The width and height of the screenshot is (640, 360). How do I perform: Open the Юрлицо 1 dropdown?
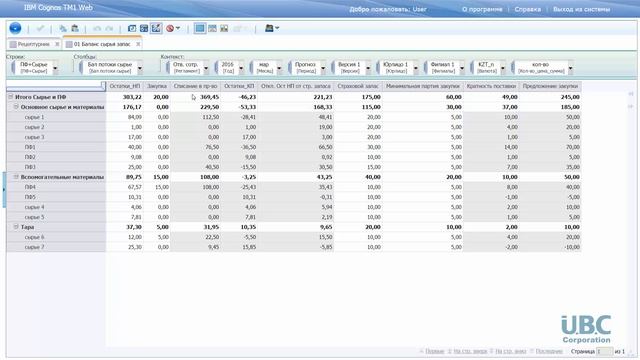click(x=416, y=68)
